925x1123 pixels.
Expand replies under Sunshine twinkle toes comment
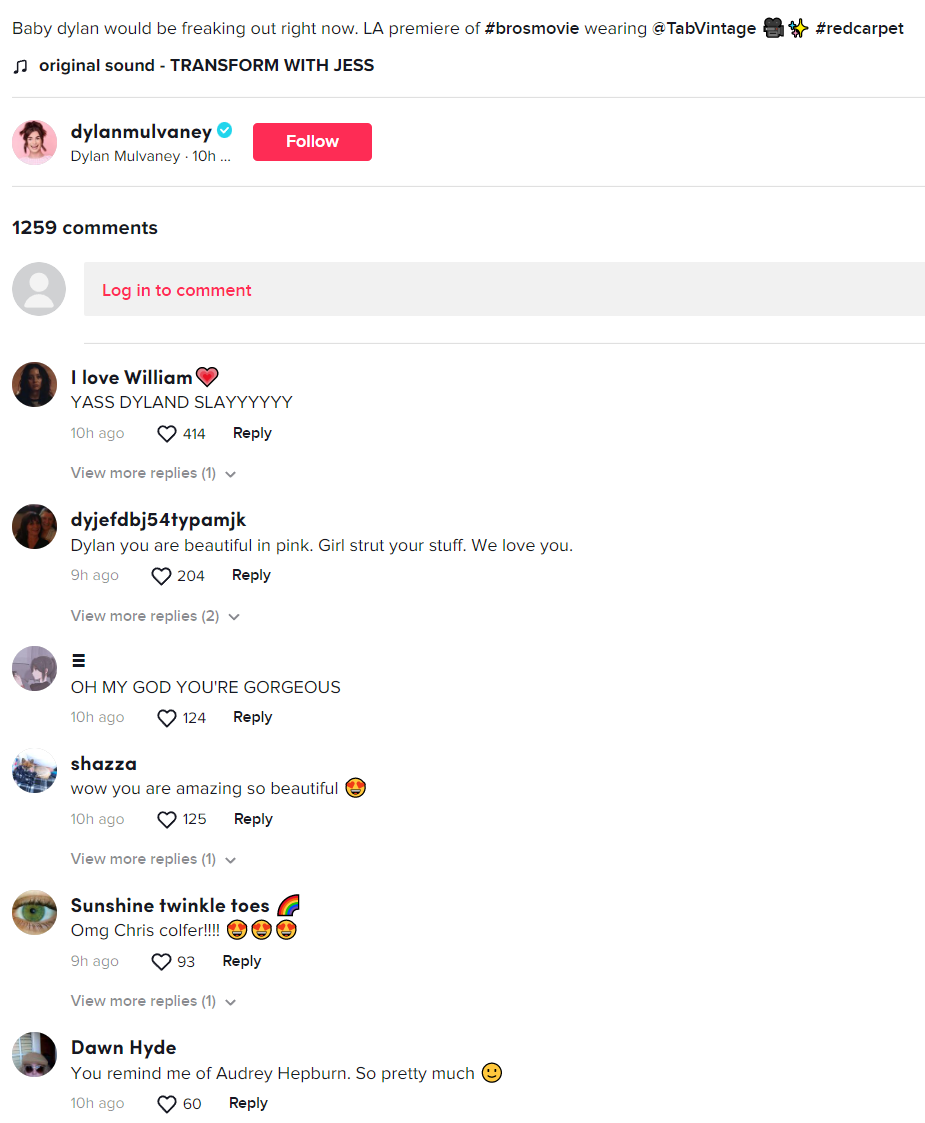coord(153,1001)
